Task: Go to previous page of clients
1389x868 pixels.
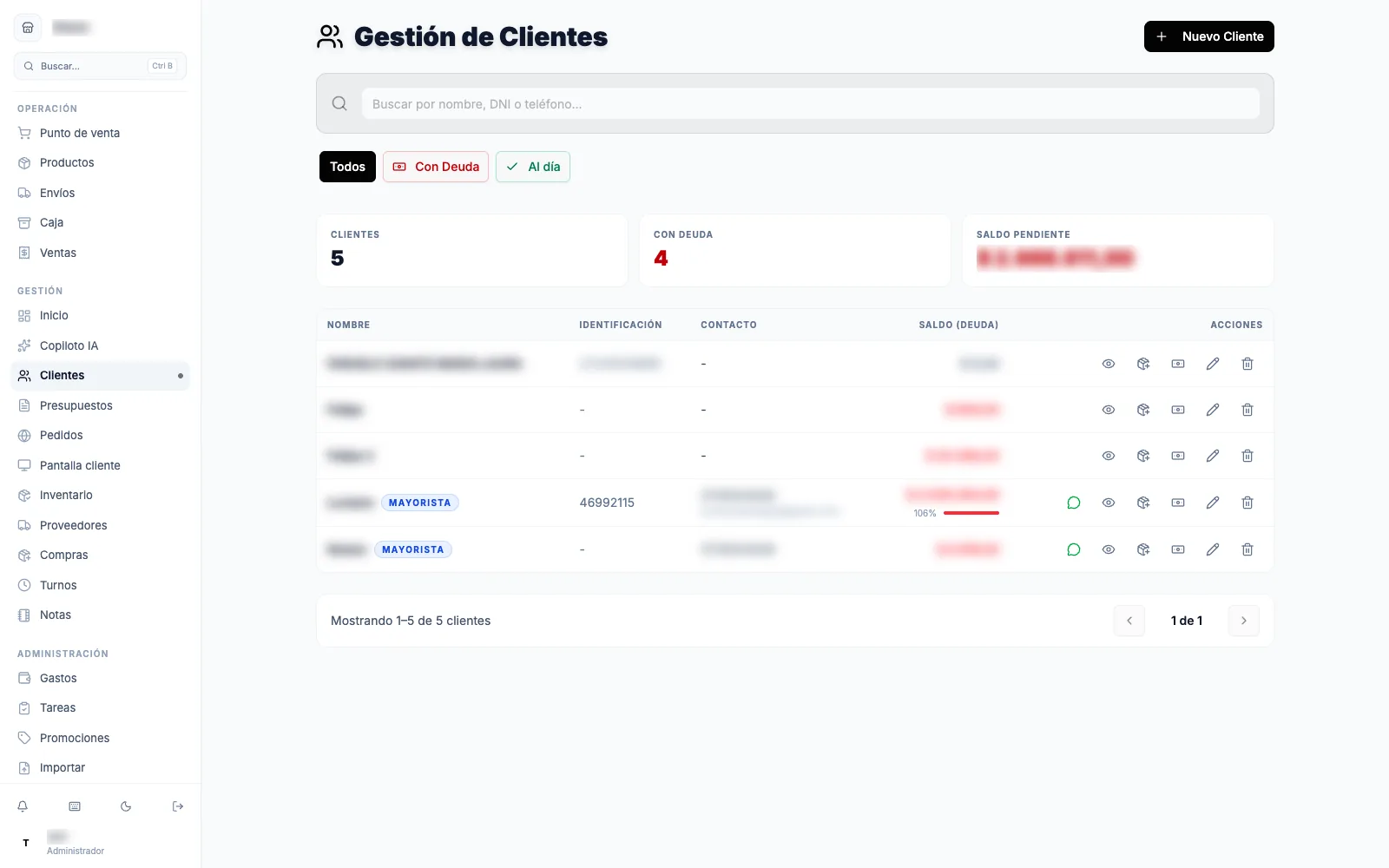Action: click(1129, 621)
